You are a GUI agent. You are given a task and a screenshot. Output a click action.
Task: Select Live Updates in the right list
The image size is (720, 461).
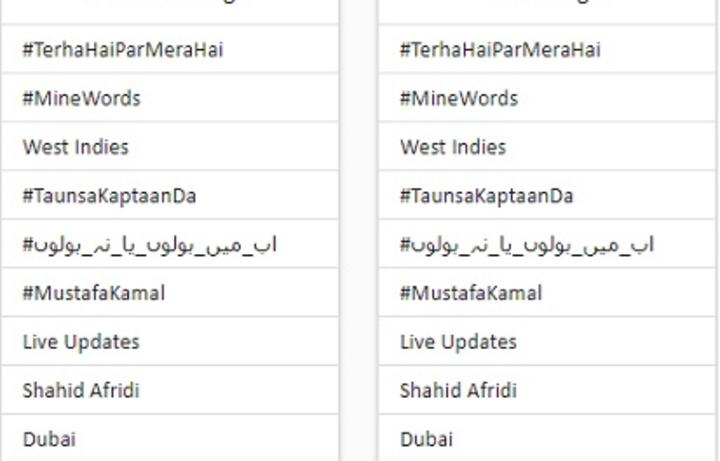pyautogui.click(x=458, y=342)
